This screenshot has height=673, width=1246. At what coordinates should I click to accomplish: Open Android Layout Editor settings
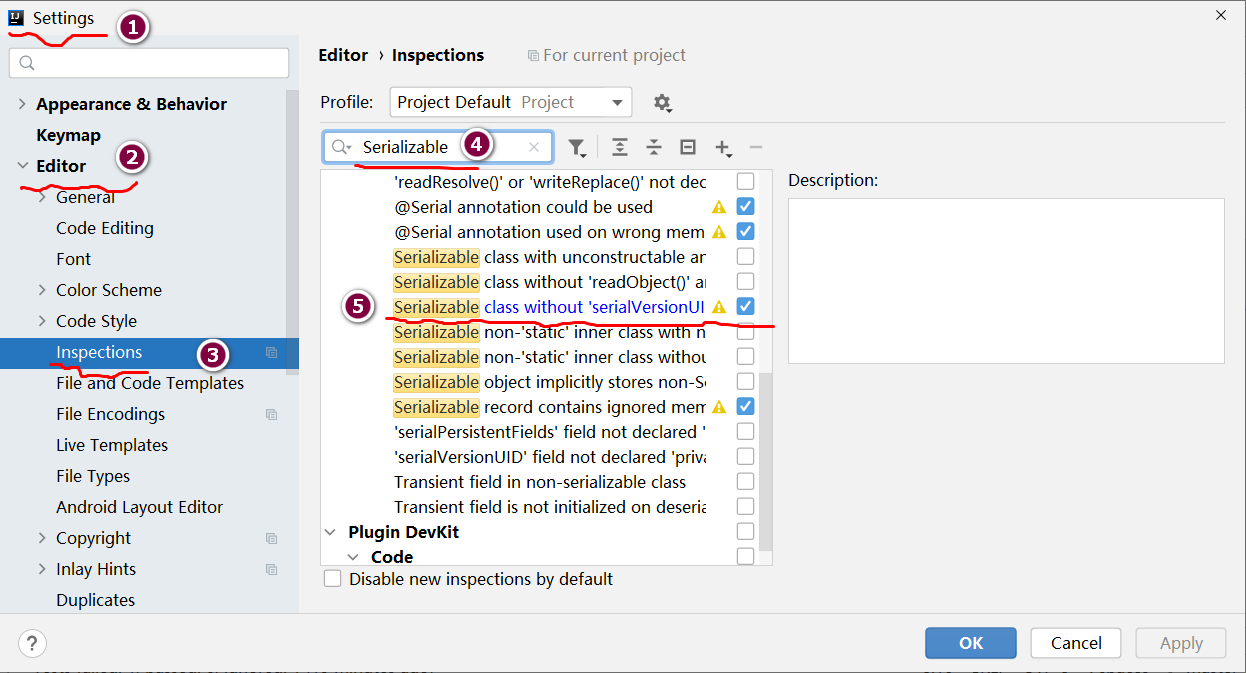coord(139,507)
